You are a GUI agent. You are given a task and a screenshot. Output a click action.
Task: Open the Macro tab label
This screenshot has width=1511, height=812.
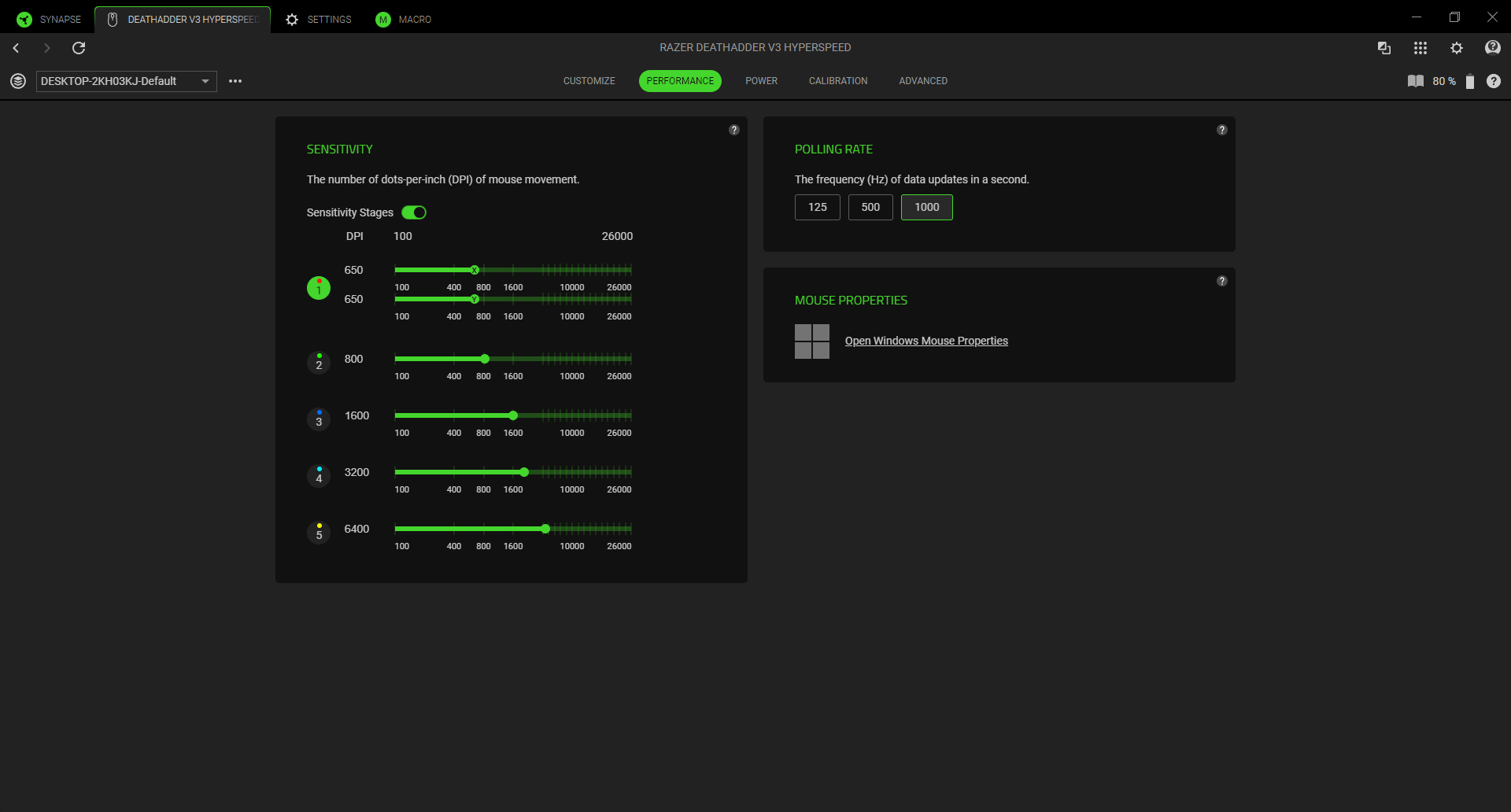tap(415, 20)
